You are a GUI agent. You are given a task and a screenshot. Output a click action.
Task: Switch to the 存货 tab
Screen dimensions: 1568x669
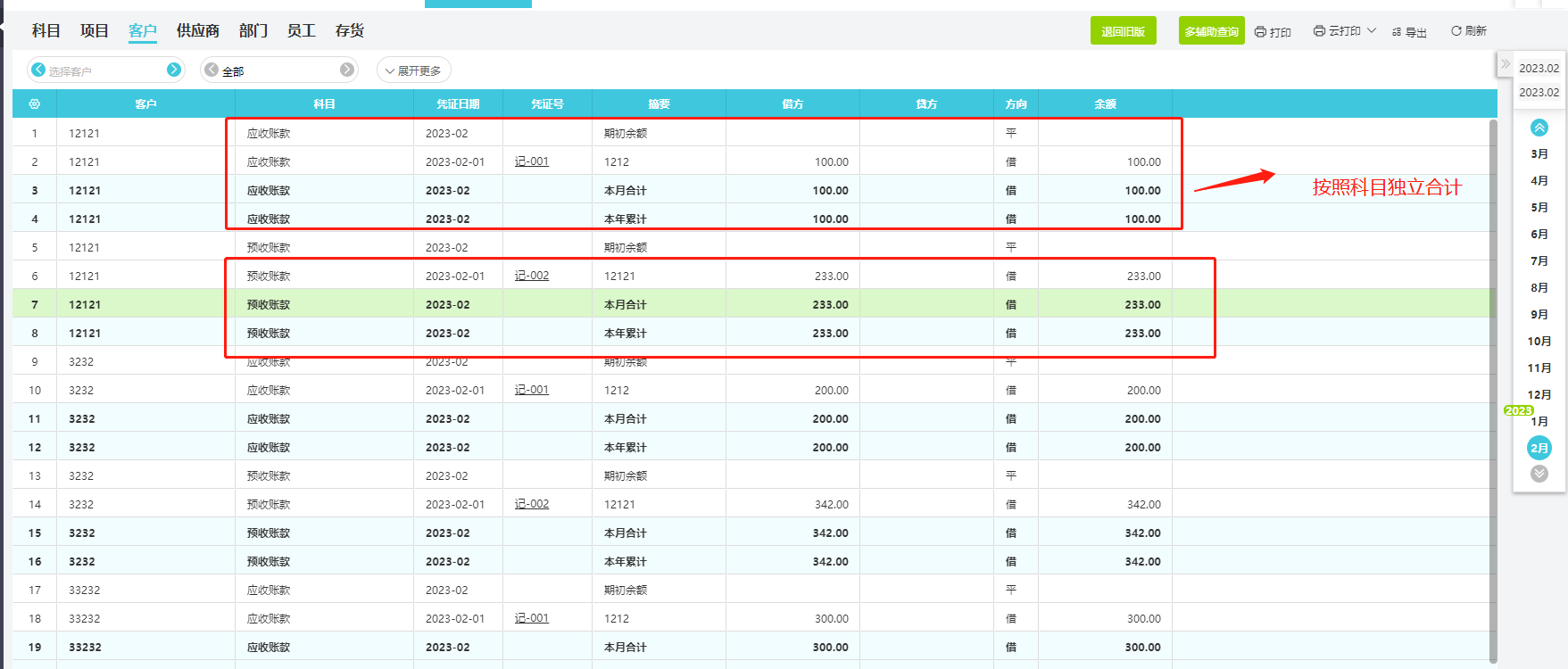[349, 31]
